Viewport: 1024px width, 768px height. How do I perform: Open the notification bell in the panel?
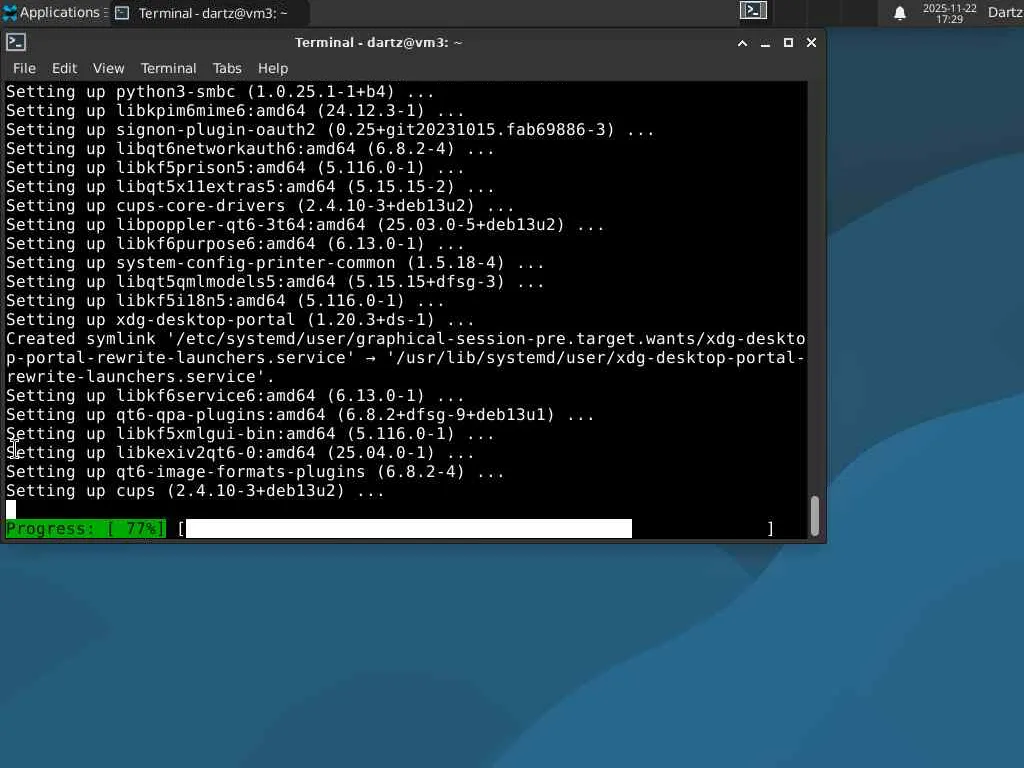[x=899, y=13]
